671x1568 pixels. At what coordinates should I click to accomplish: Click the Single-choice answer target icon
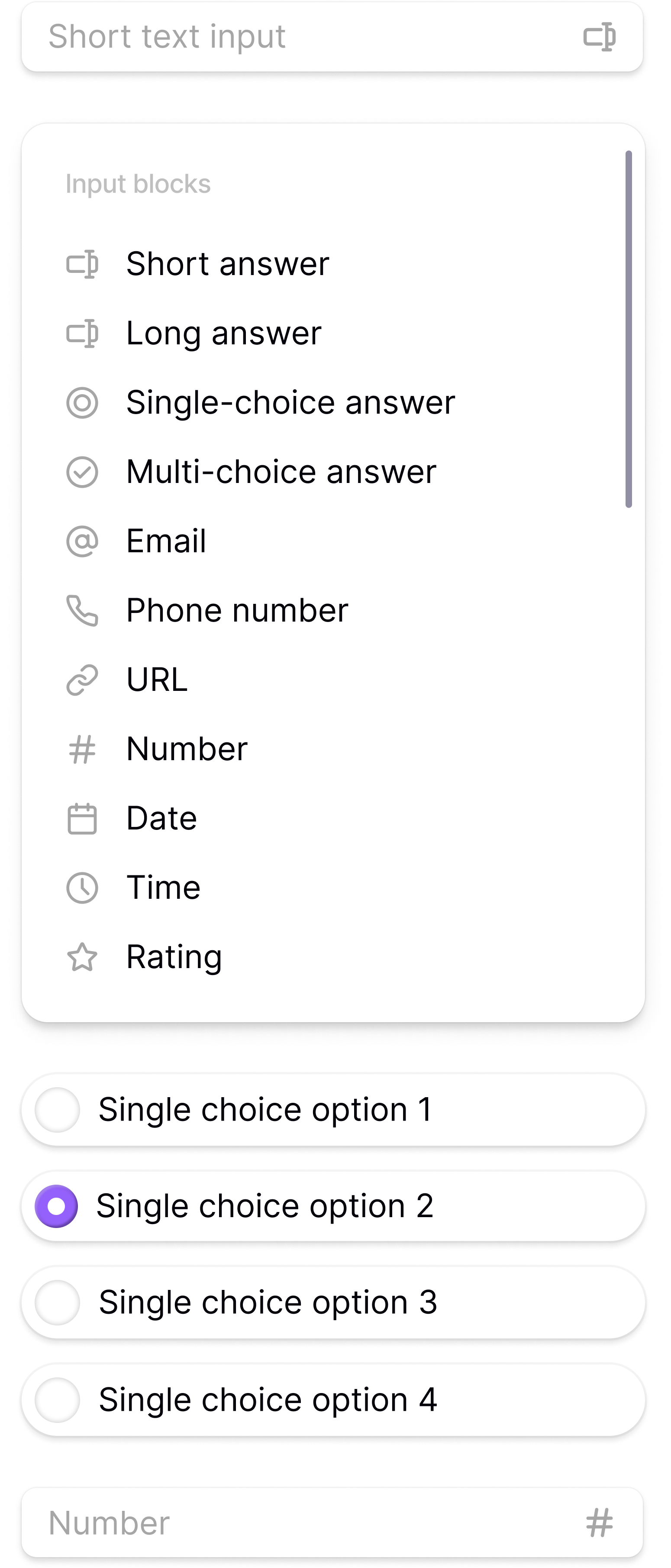click(x=82, y=403)
